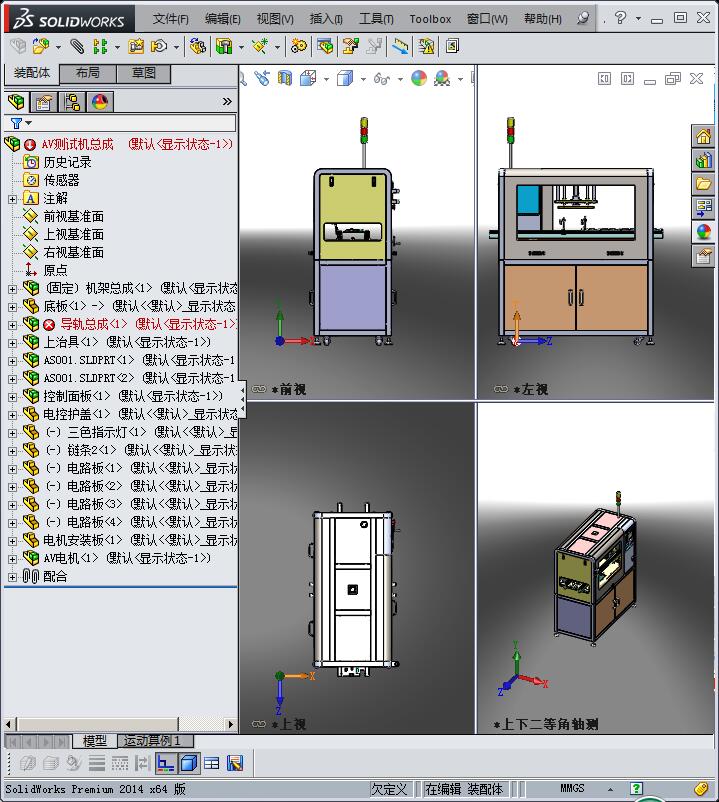719x802 pixels.
Task: Switch to the 运动算例1 tab
Action: [x=155, y=741]
